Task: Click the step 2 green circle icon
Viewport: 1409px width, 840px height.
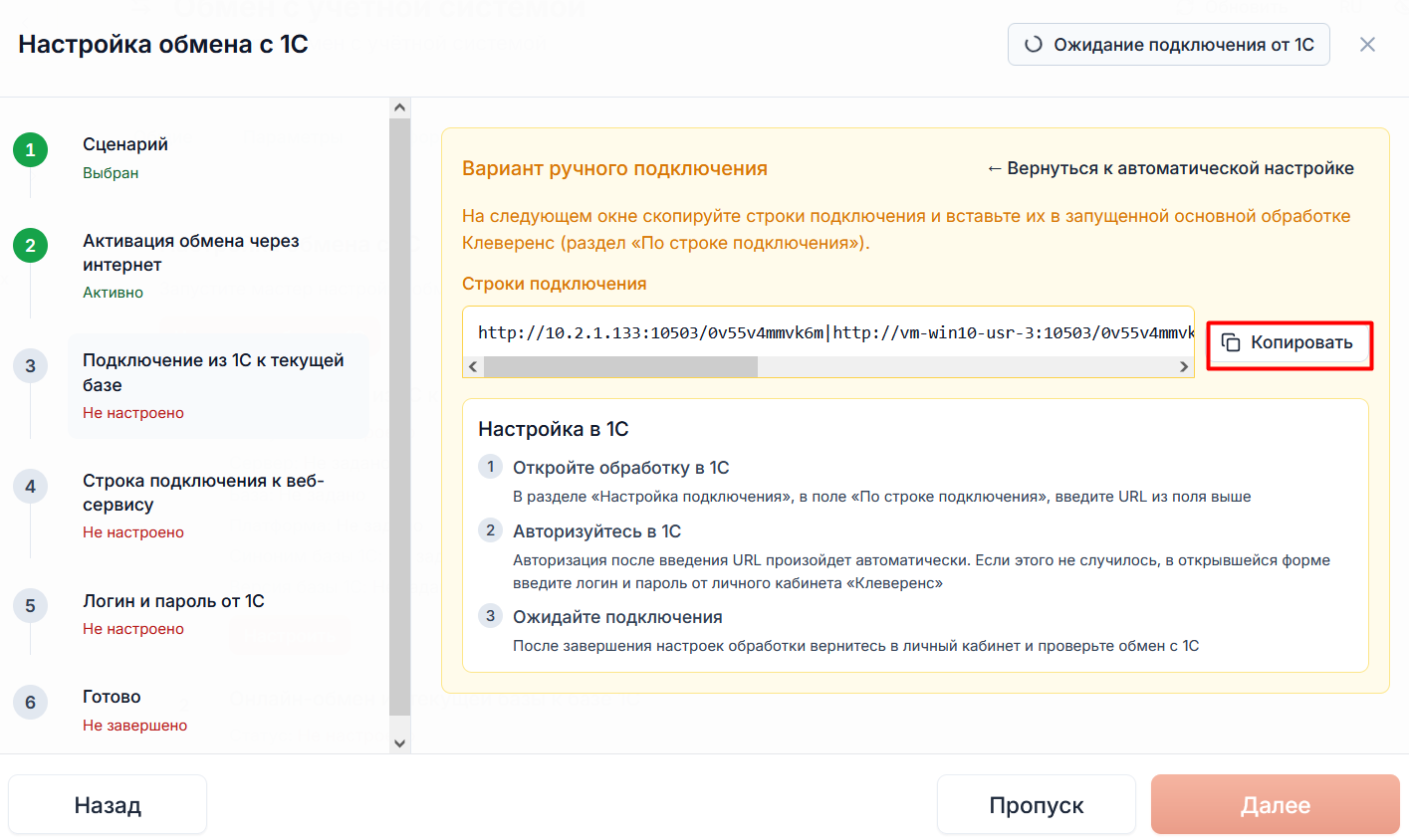Action: (x=30, y=246)
